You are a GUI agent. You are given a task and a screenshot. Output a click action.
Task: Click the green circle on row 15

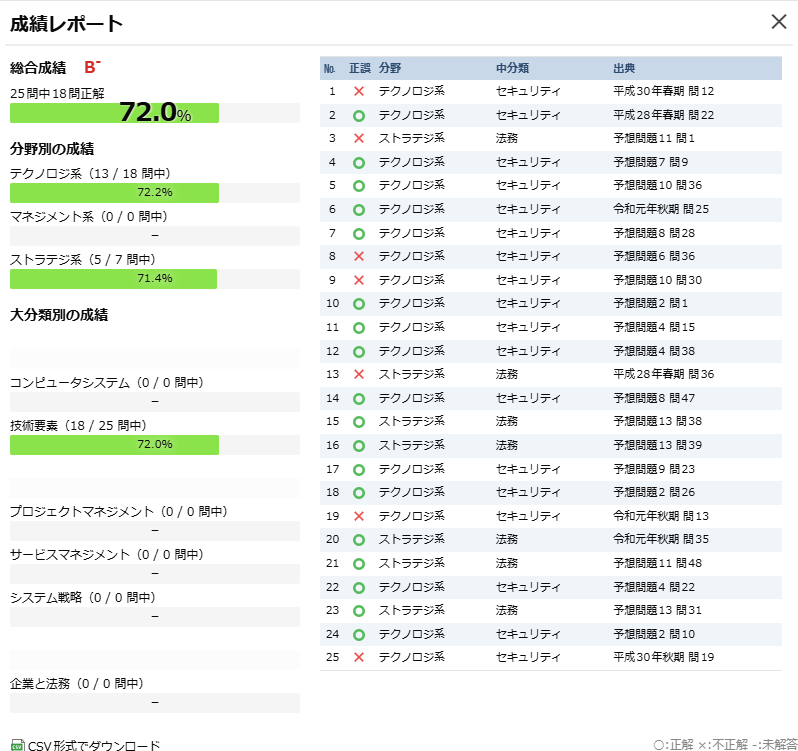(359, 422)
